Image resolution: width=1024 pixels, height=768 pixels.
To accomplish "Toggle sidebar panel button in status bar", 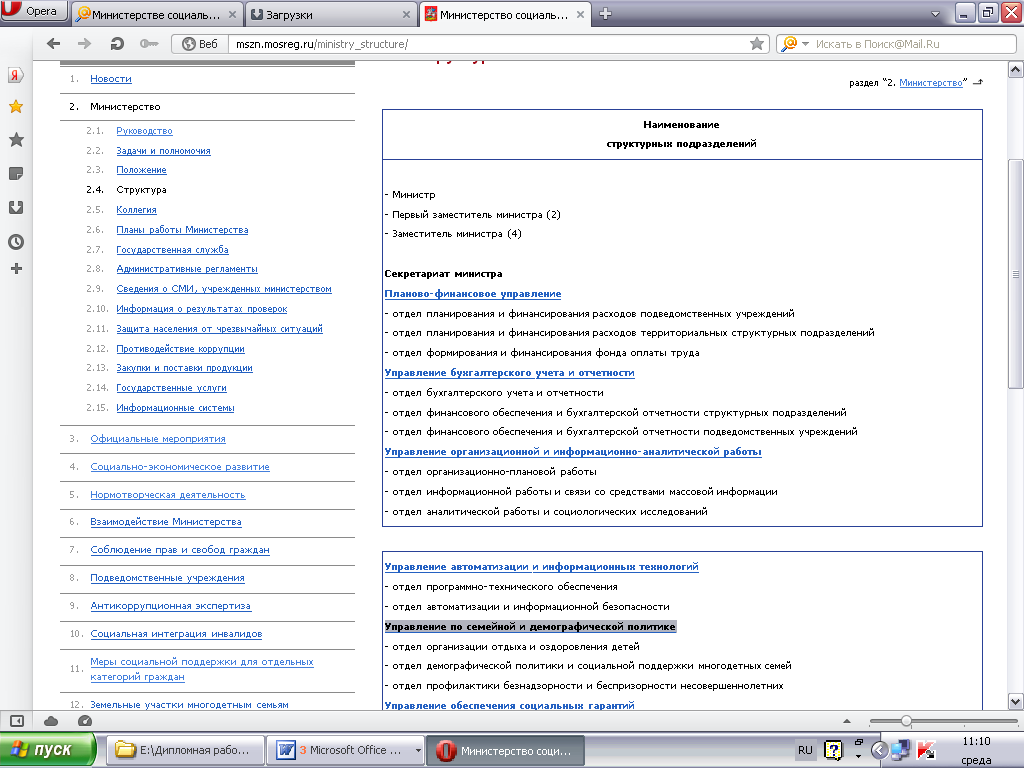I will [17, 721].
